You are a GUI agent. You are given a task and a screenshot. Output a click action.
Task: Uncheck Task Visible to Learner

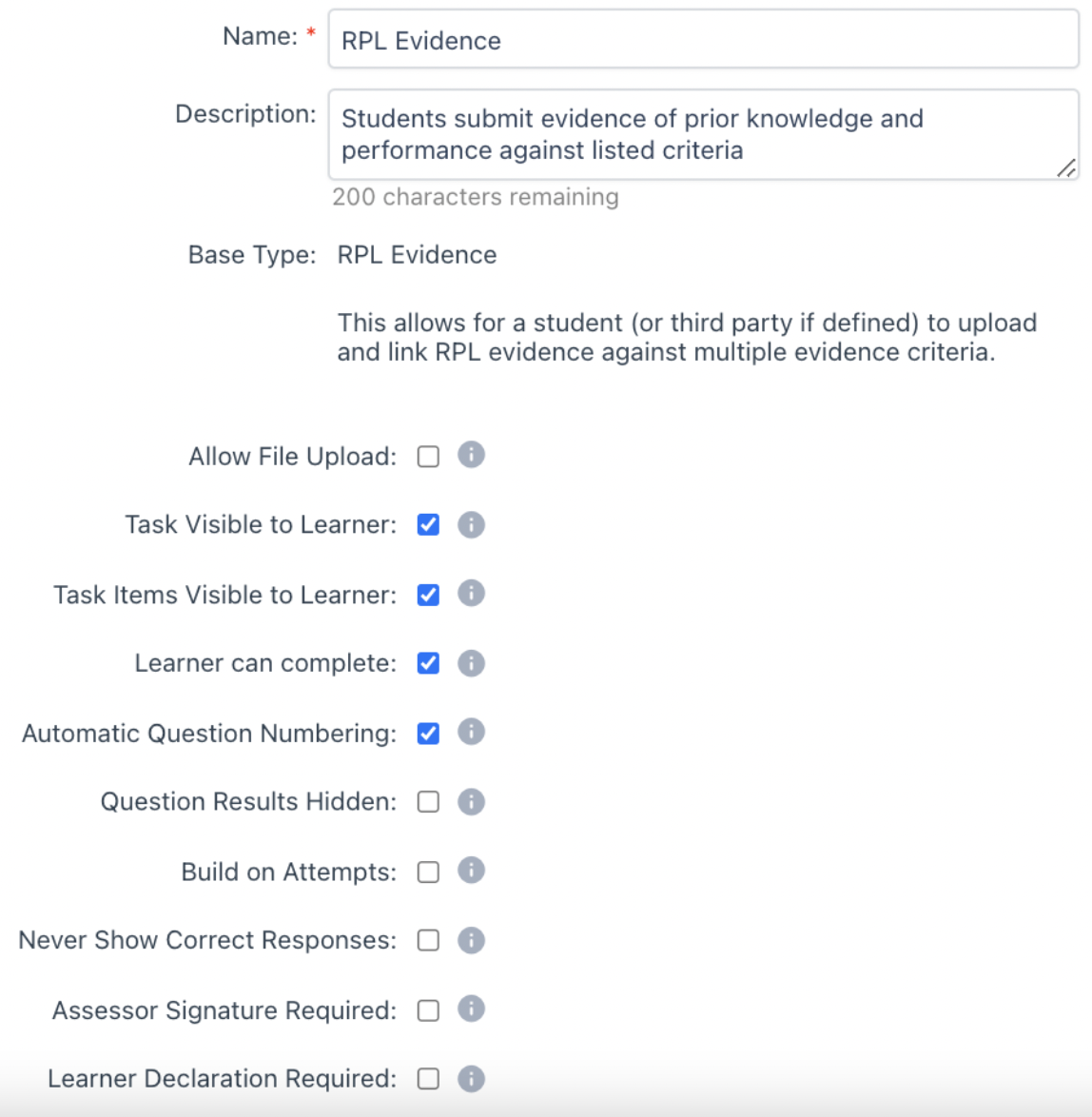tap(428, 525)
